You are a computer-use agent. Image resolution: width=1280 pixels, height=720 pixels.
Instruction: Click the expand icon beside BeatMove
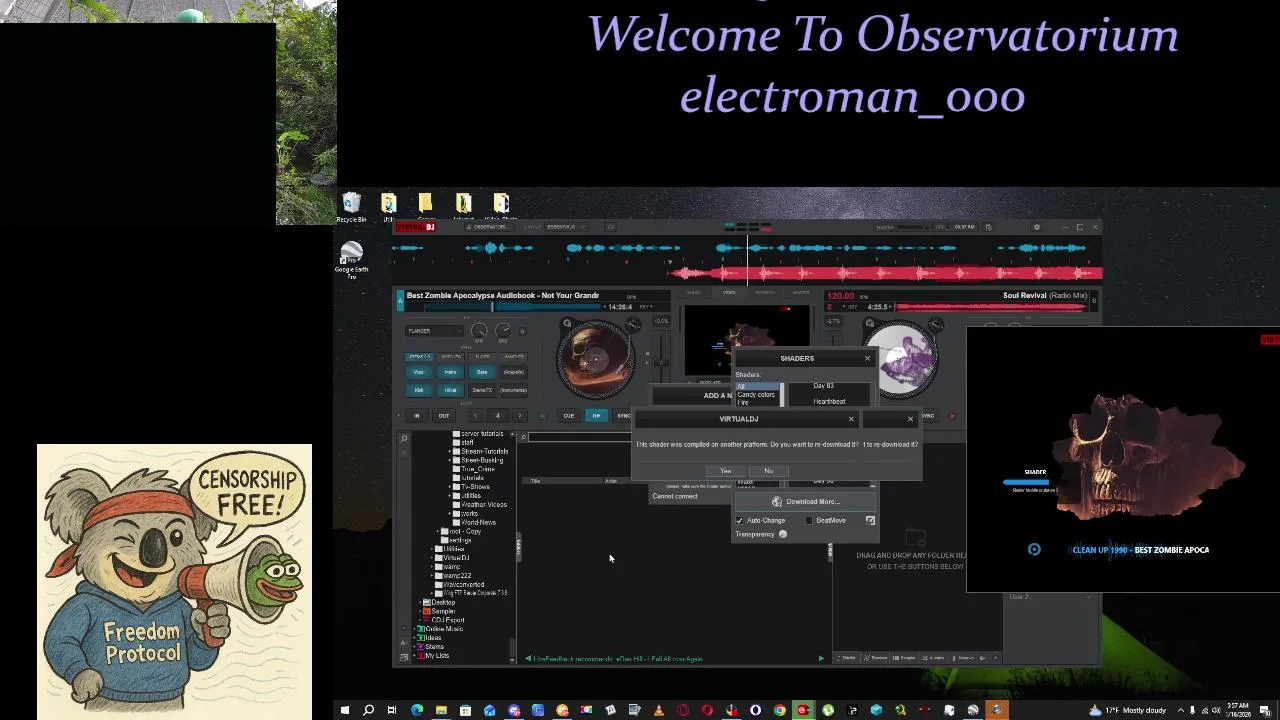870,520
